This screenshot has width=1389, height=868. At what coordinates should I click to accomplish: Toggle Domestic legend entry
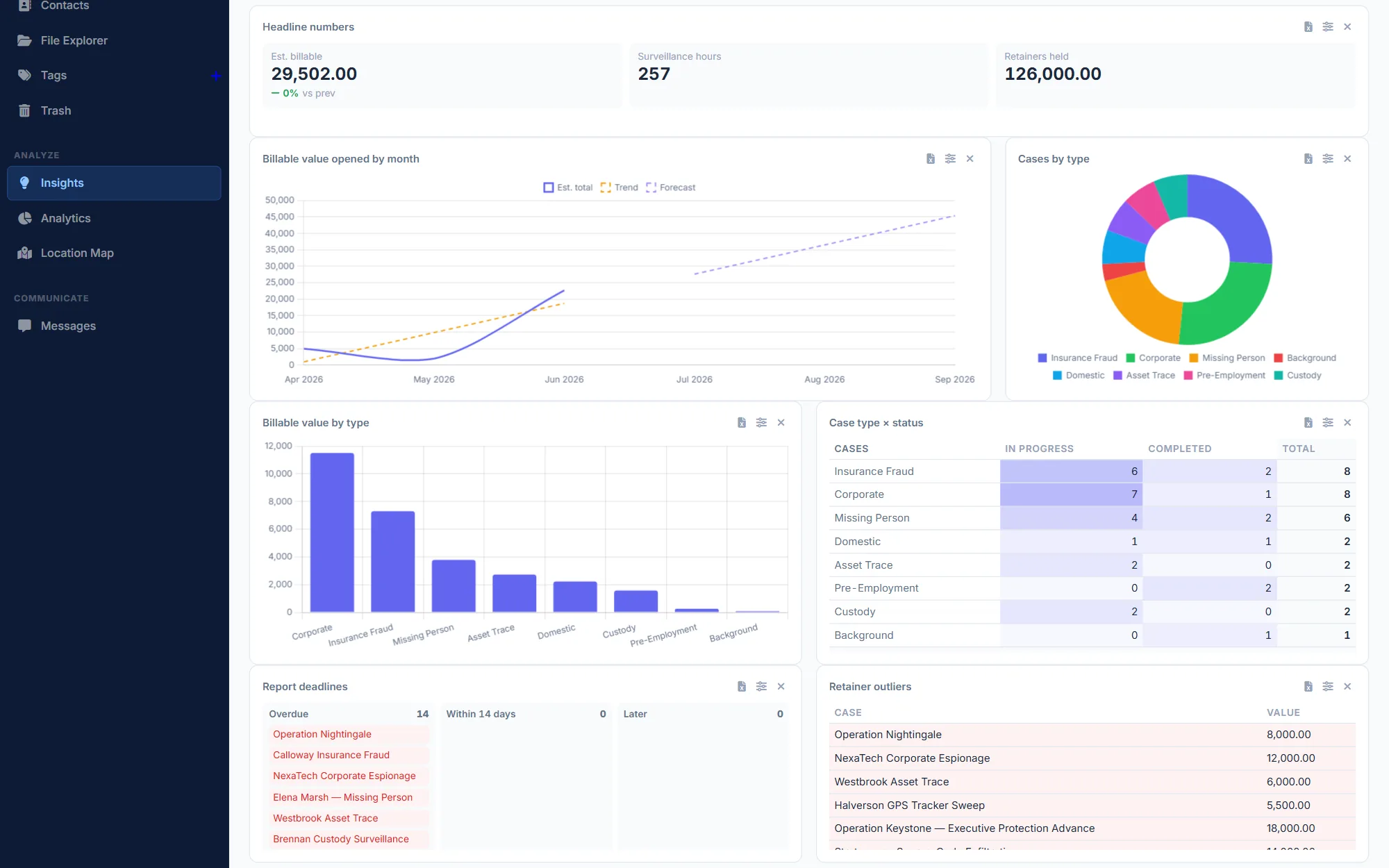pyautogui.click(x=1079, y=375)
